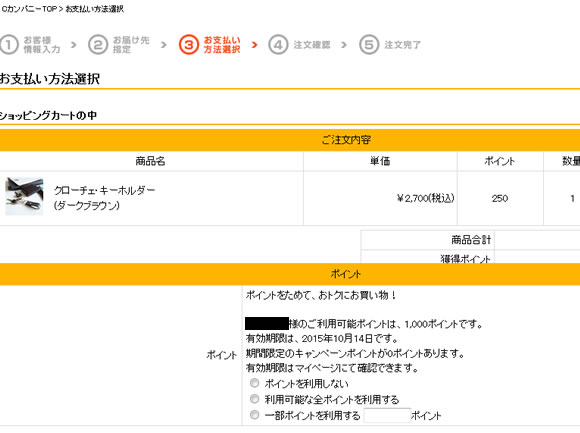Image resolution: width=580 pixels, height=433 pixels.
Task: Click the ご注文内容 orange header bar
Action: [290, 140]
